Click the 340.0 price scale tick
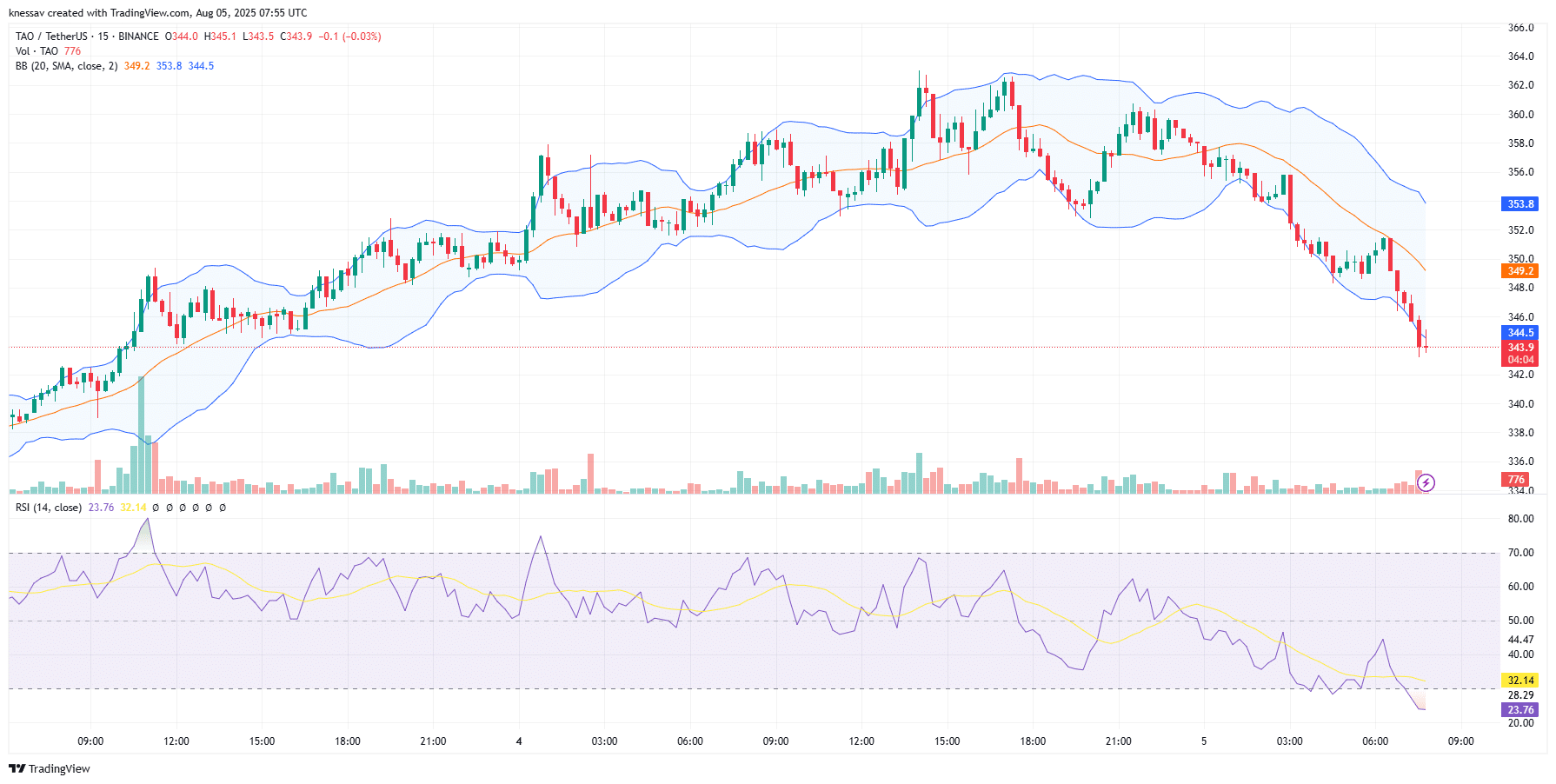Screen dimensions: 1556x784 1520,404
